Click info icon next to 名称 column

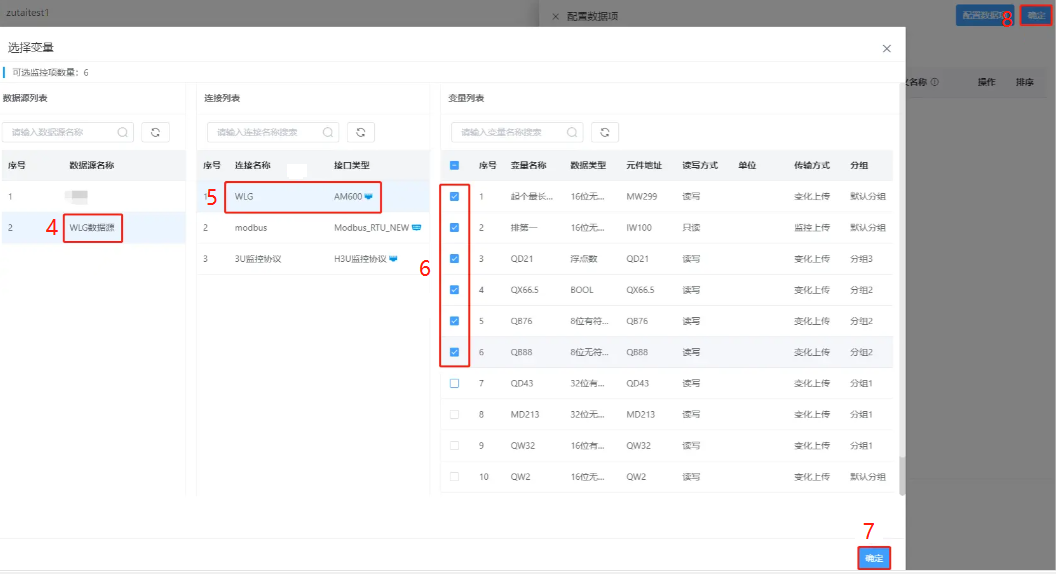935,82
